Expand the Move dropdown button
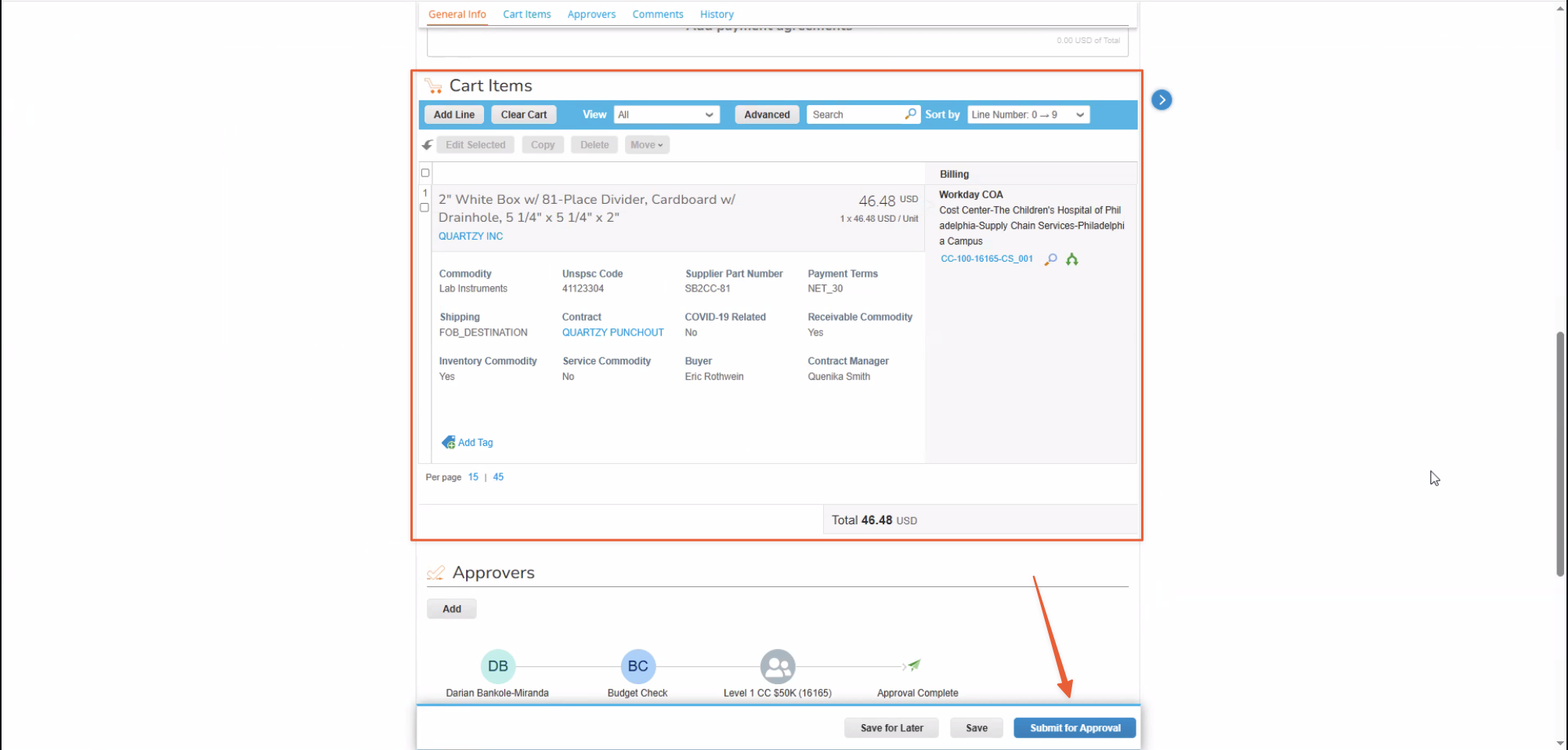The width and height of the screenshot is (1568, 750). click(647, 145)
